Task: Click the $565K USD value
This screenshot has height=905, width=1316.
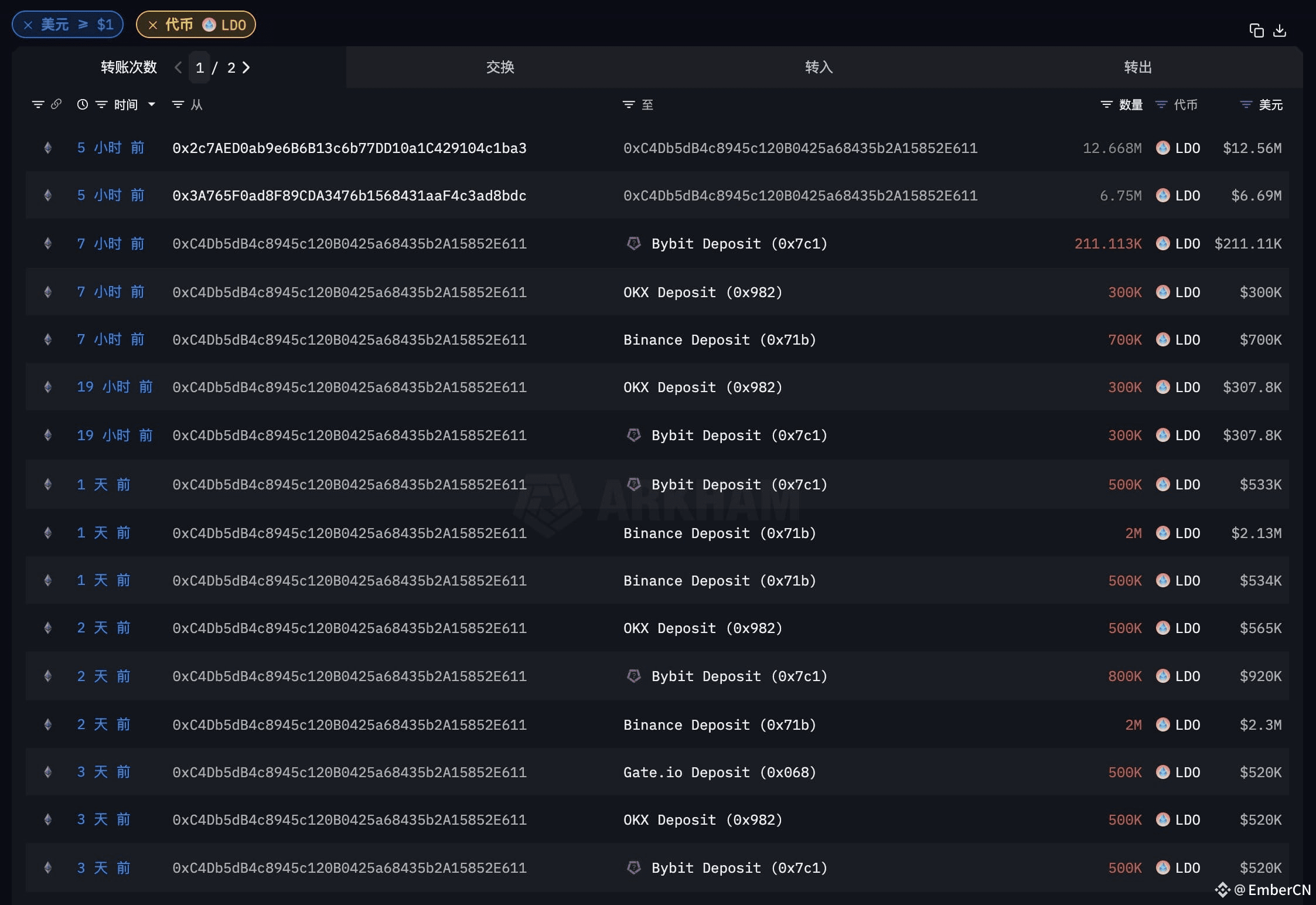Action: pos(1260,628)
